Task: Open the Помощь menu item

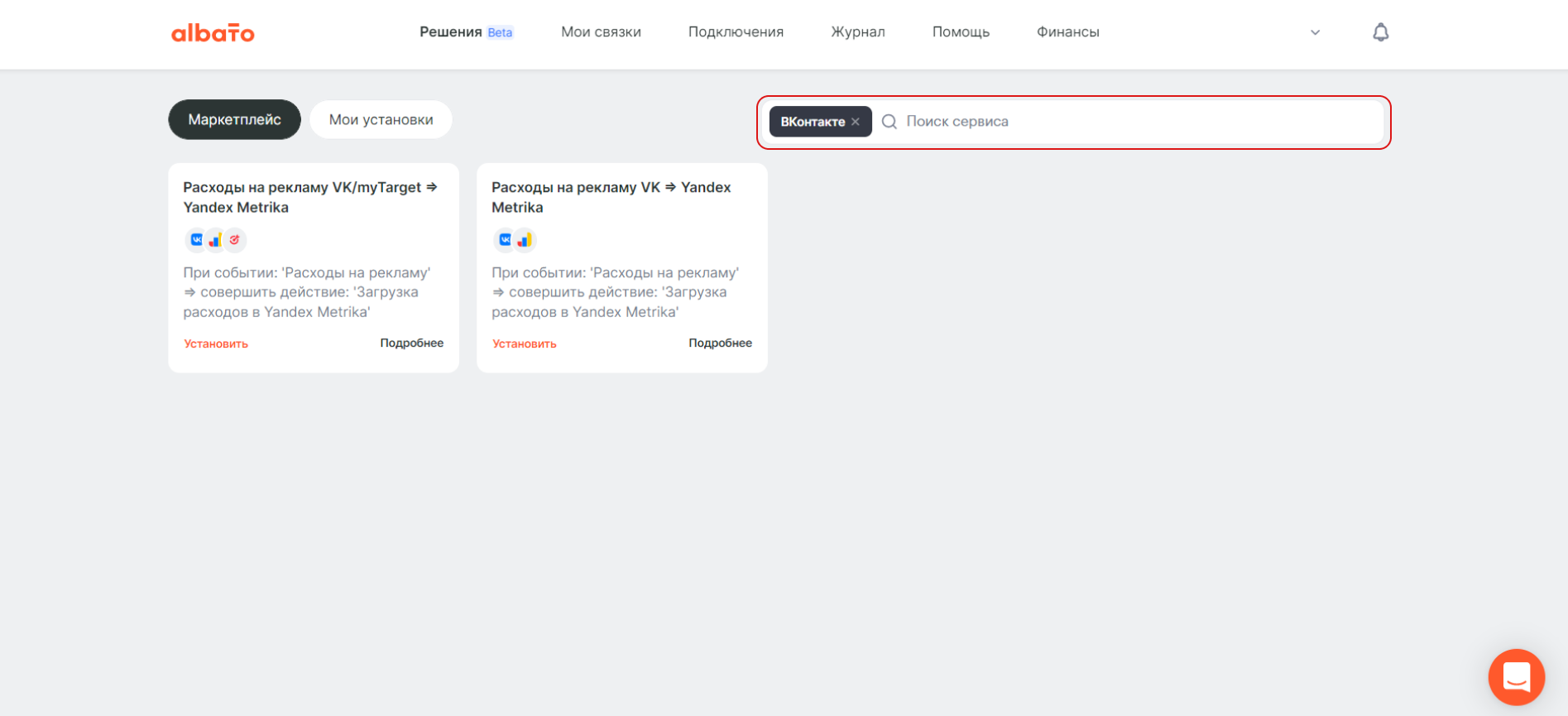Action: (x=961, y=32)
